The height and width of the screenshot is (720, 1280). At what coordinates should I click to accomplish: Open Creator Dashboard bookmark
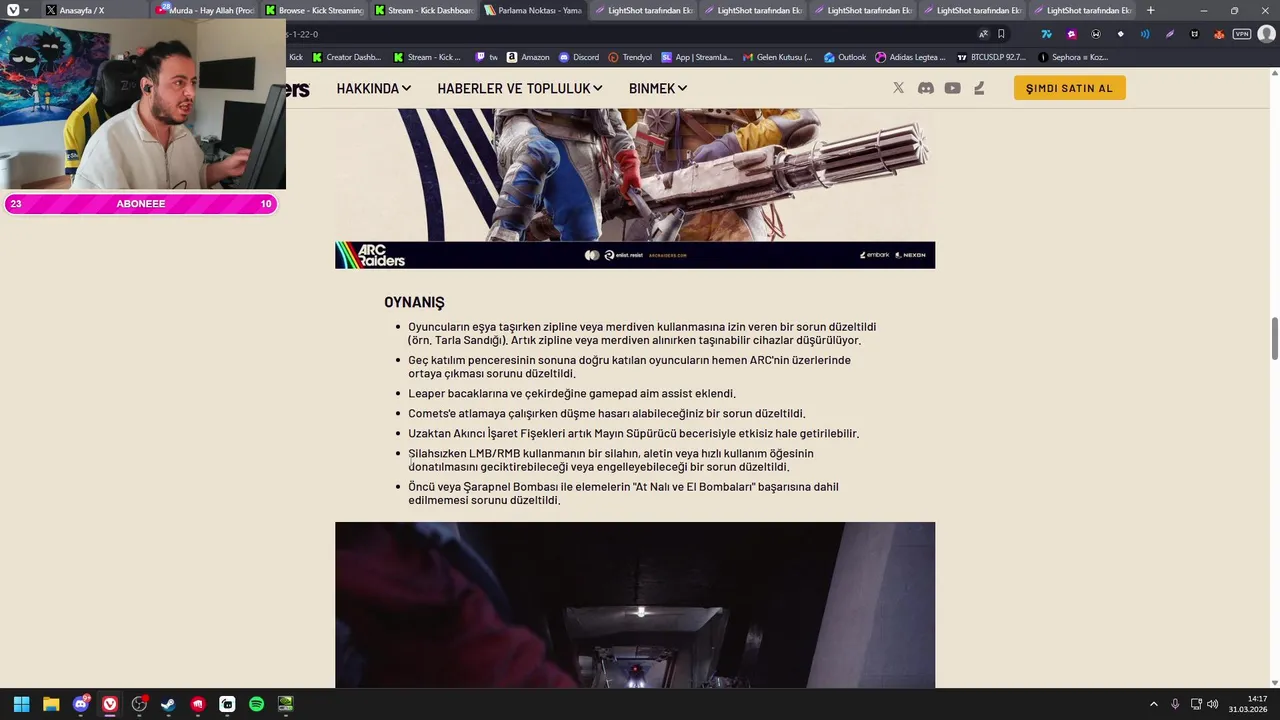click(346, 57)
